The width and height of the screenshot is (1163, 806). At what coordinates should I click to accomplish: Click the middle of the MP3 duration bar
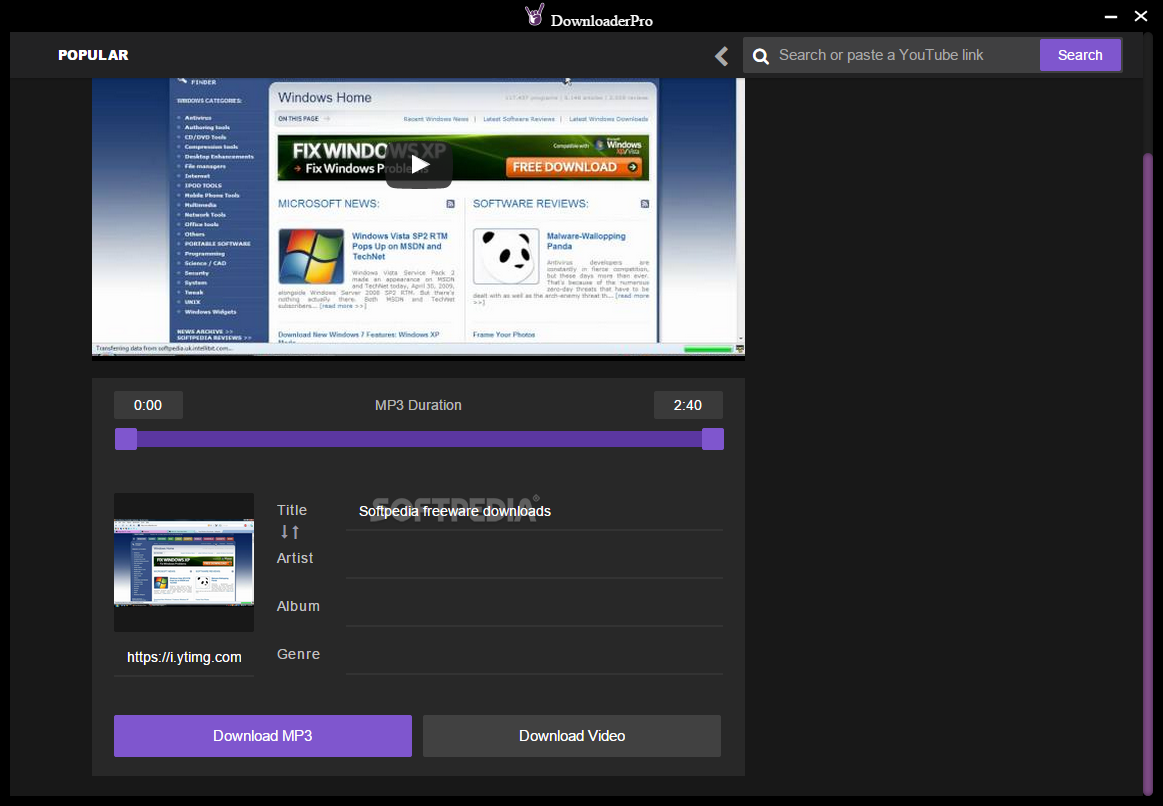(x=419, y=439)
